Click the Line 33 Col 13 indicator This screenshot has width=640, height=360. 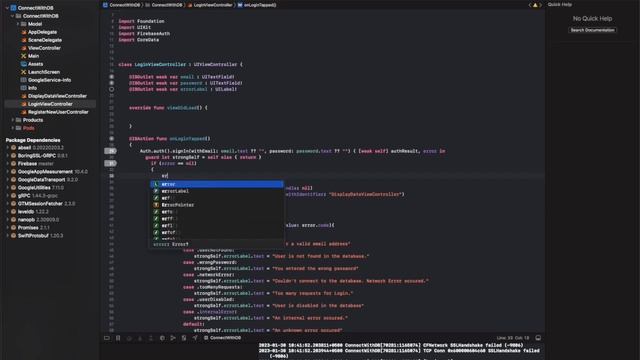pyautogui.click(x=513, y=338)
